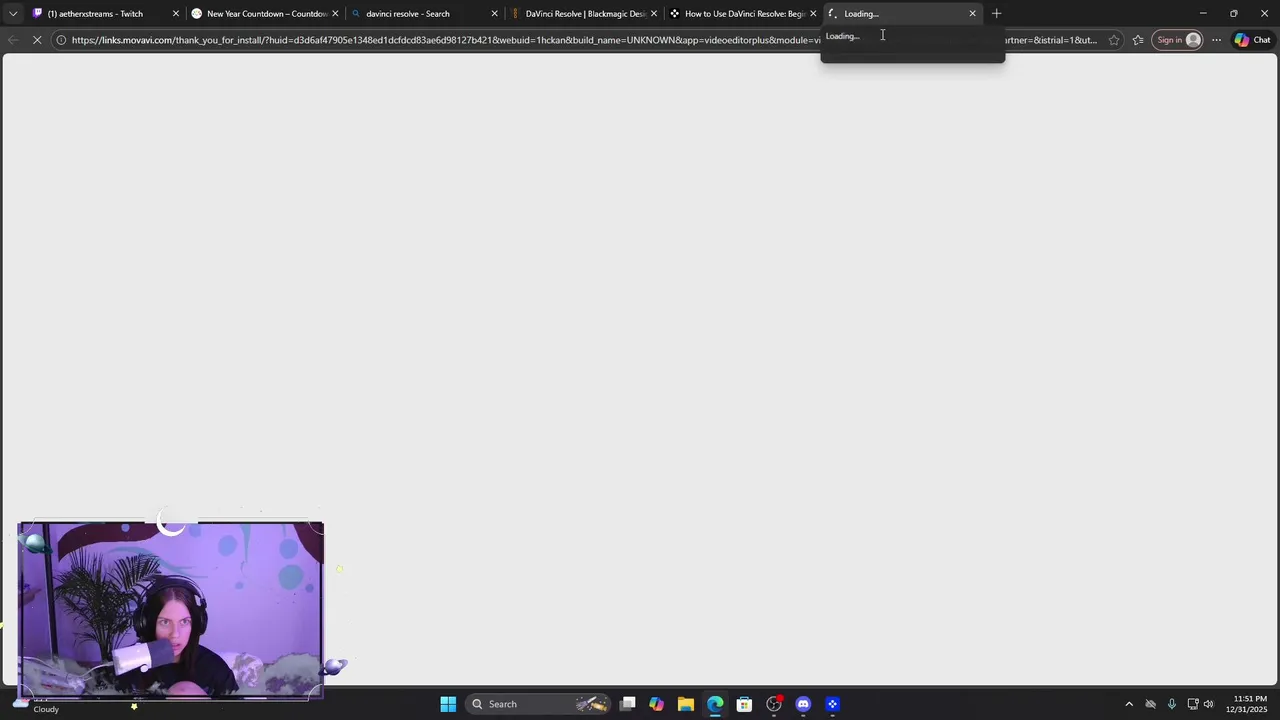Viewport: 1280px width, 720px height.
Task: Open network settings tray icon
Action: point(1192,704)
